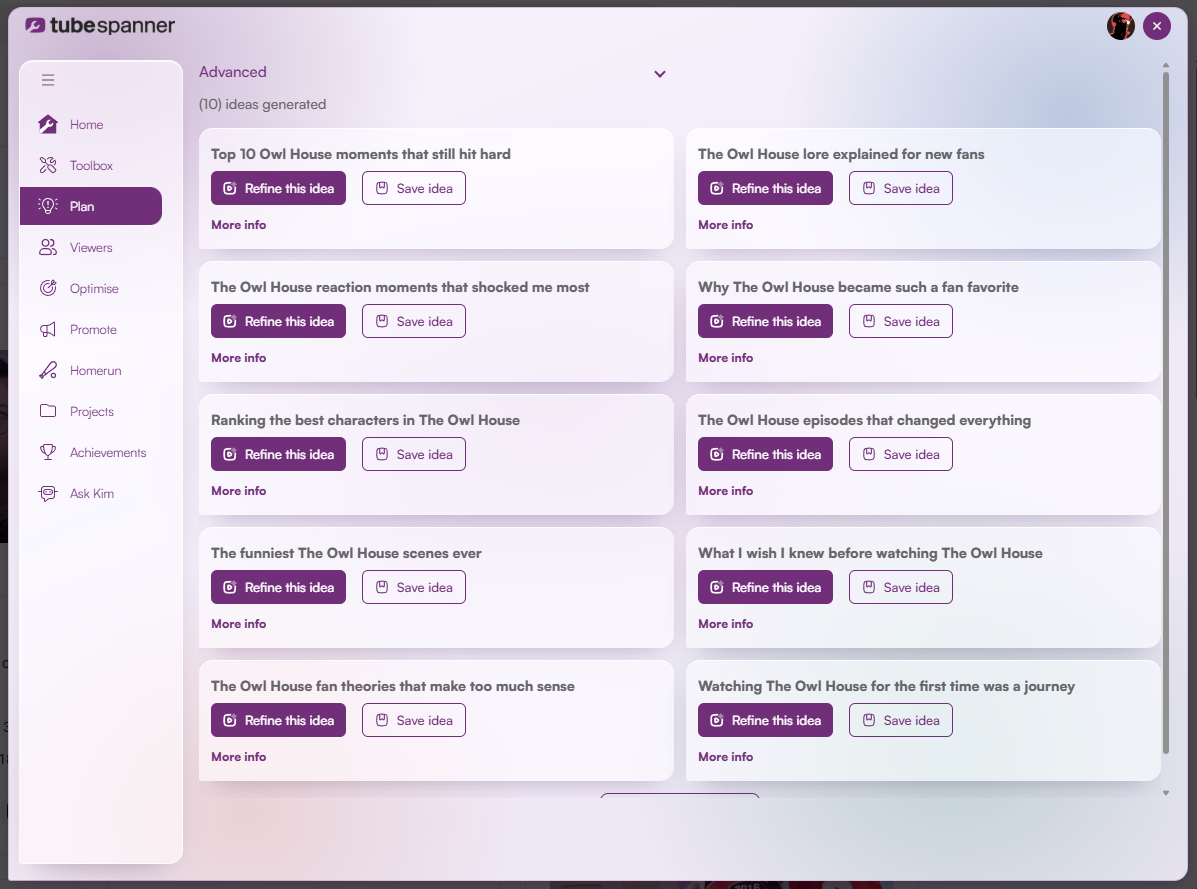Refine 'Ranking the best characters' idea
This screenshot has width=1197, height=889.
[278, 454]
